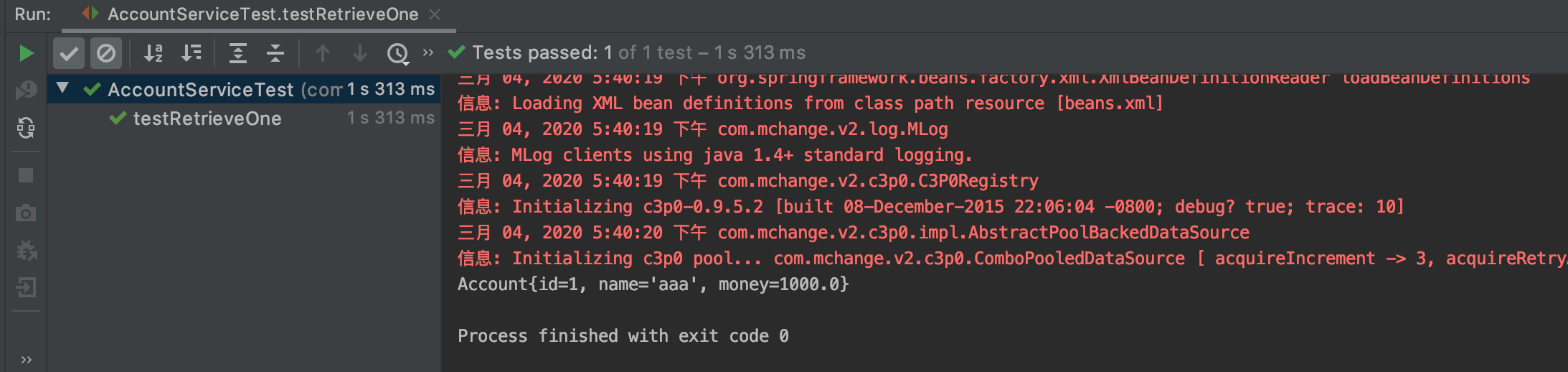Click the green Run test button
The image size is (1568, 372).
26,53
